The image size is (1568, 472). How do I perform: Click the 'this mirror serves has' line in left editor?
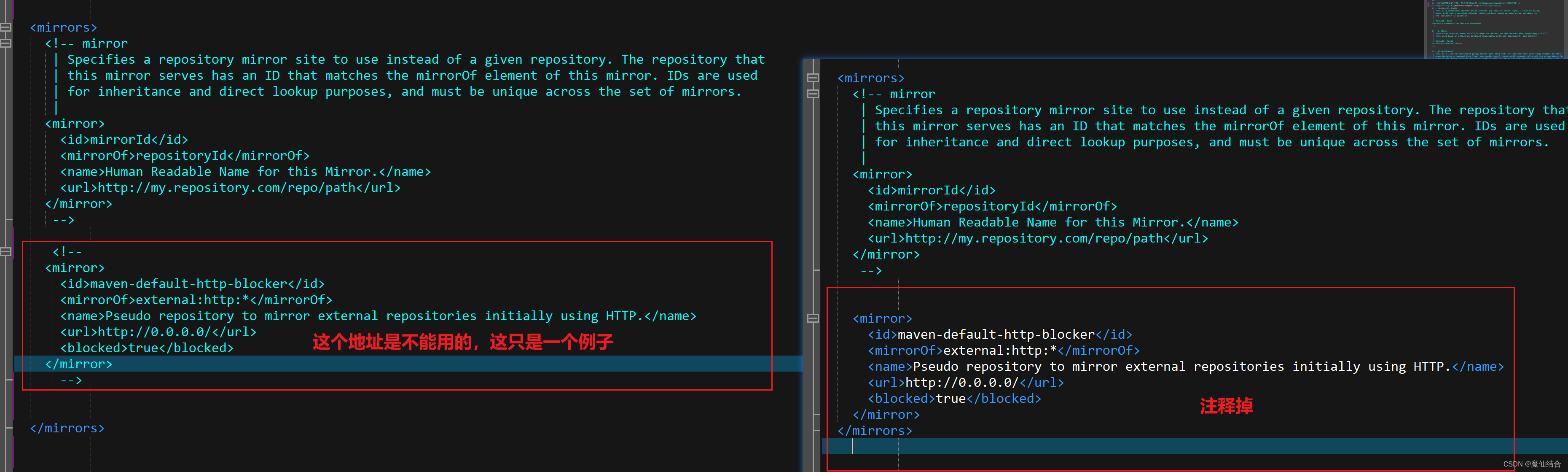[x=412, y=76]
